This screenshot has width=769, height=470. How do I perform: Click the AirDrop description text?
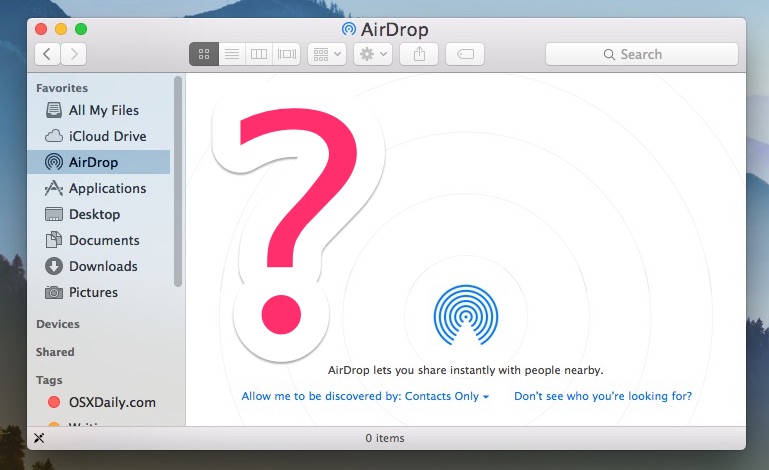[x=465, y=370]
